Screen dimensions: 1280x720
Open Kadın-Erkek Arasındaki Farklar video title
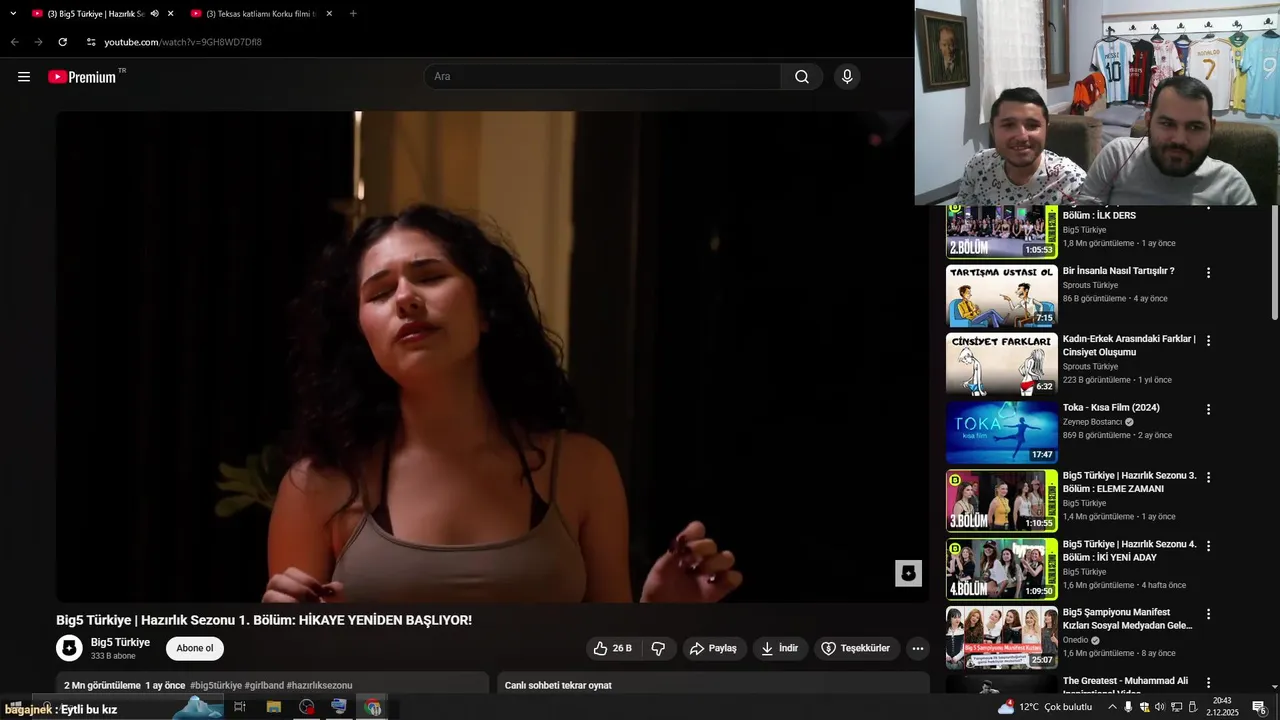point(1129,345)
